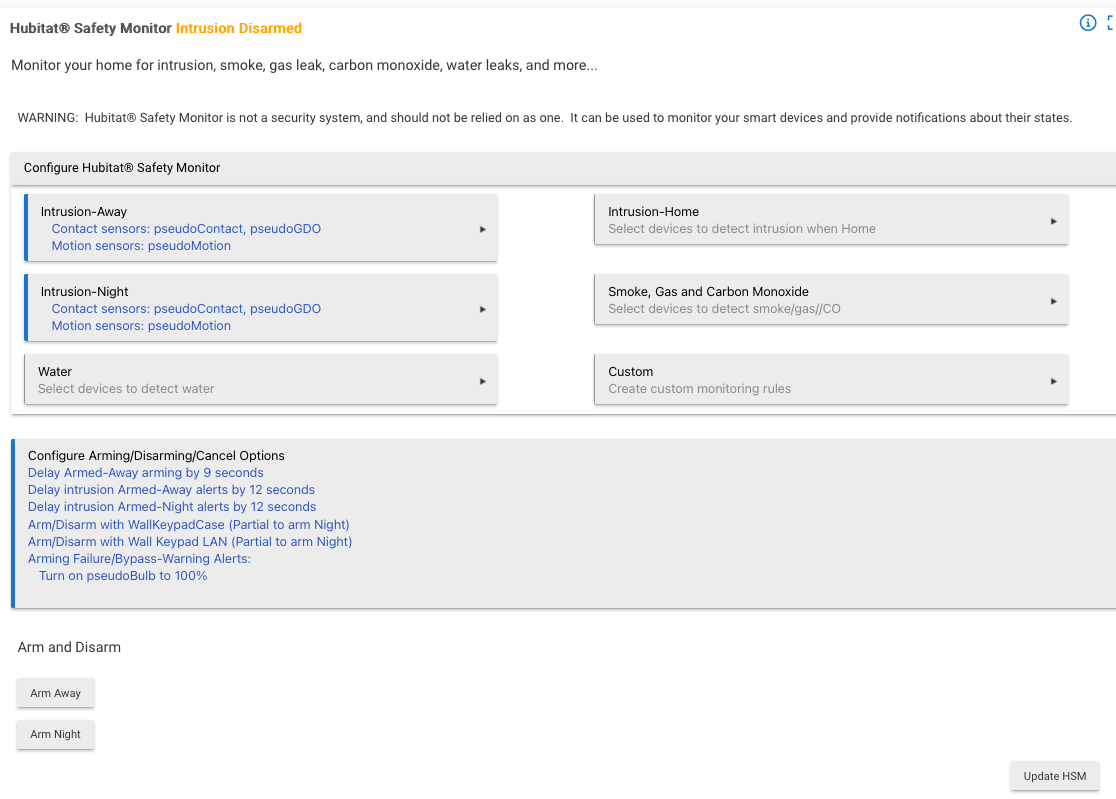Expand the Intrusion-Away panel arrow

coord(483,229)
